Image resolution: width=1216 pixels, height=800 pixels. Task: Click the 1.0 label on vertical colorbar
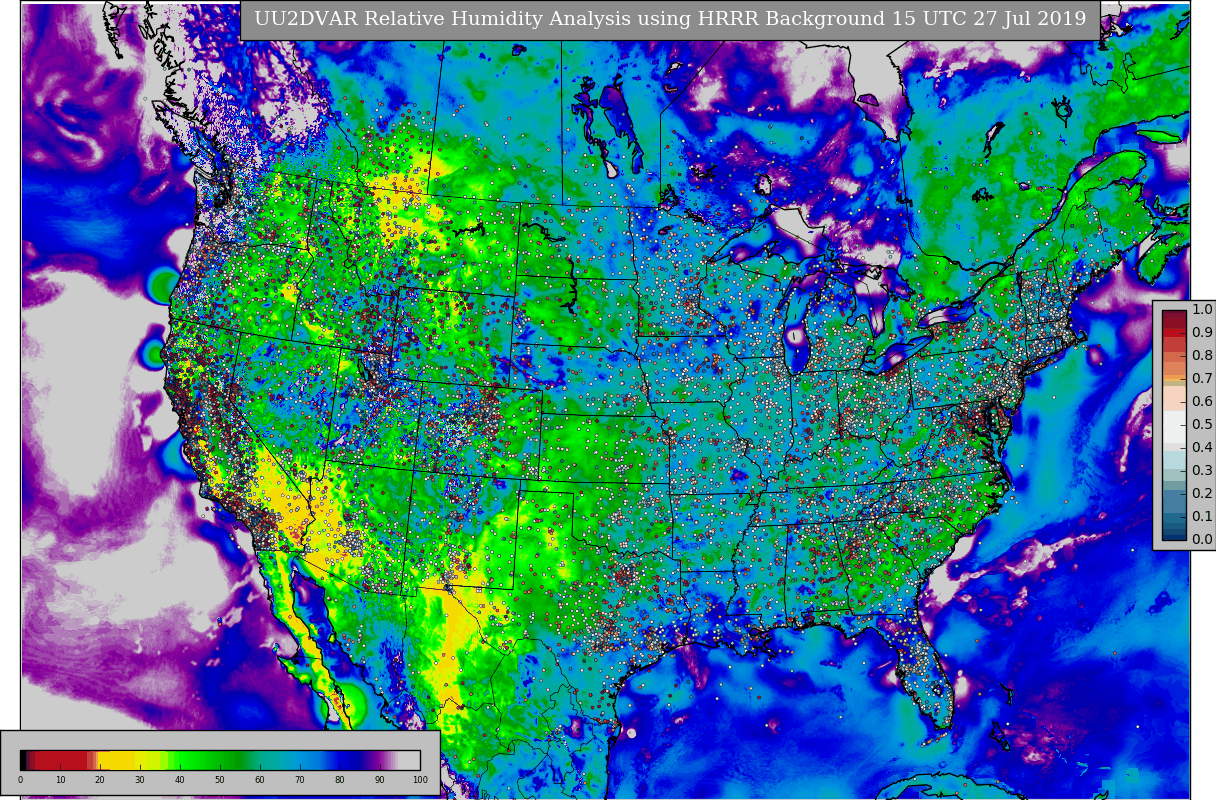(x=1202, y=309)
